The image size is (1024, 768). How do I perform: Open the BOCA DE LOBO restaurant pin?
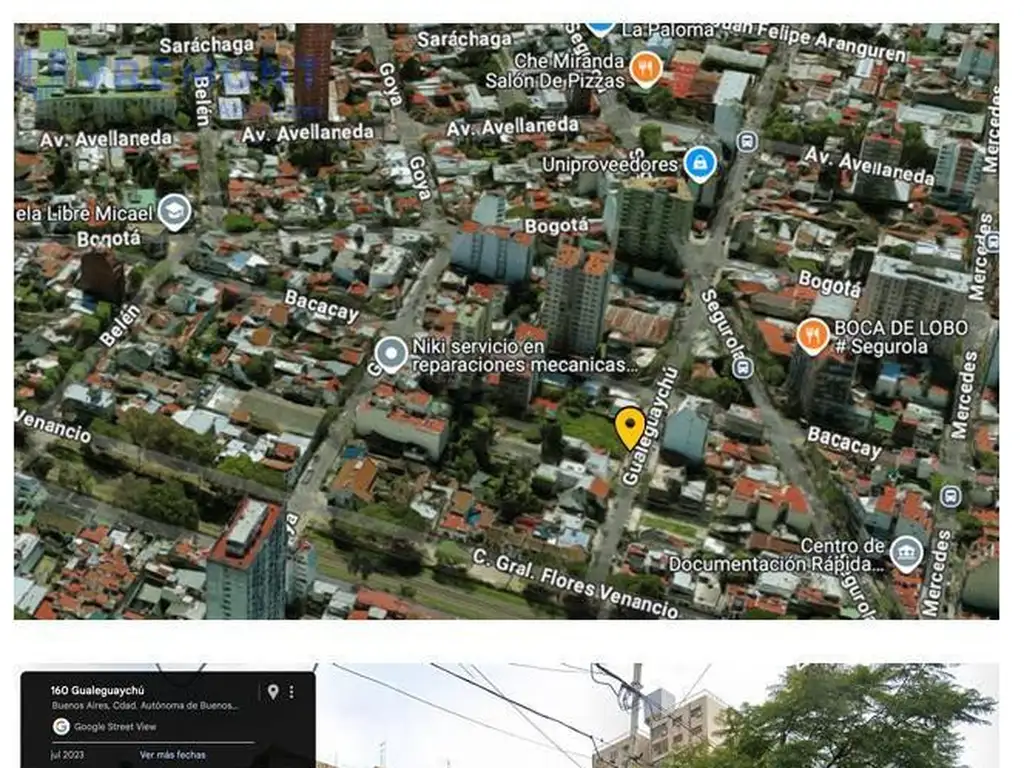click(812, 336)
